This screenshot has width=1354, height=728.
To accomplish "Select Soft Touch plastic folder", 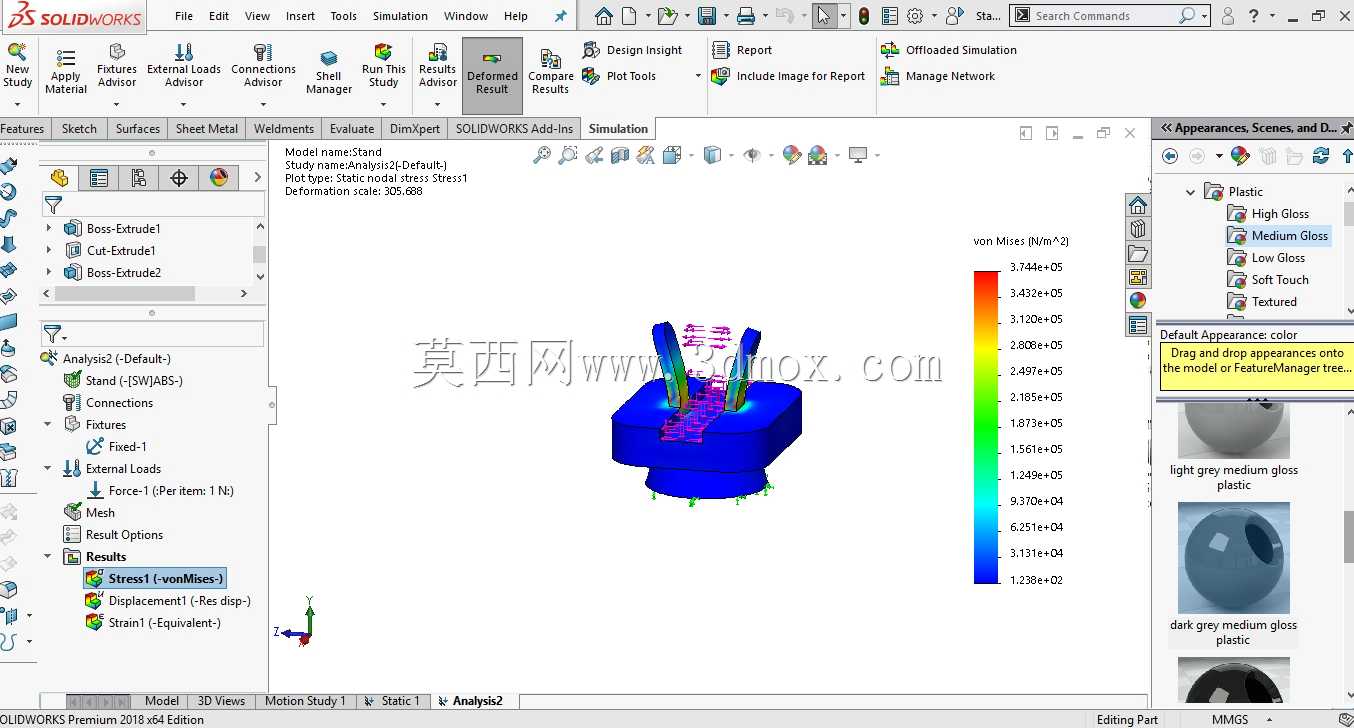I will 1268,279.
